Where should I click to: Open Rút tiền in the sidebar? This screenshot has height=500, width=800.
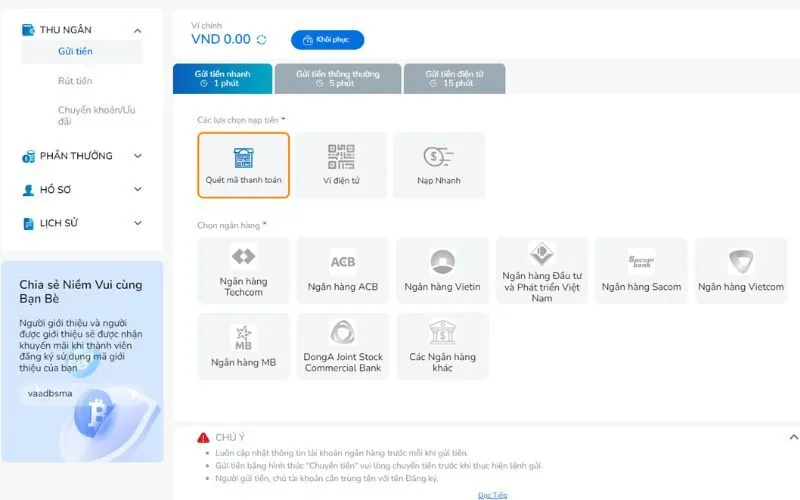pos(75,81)
